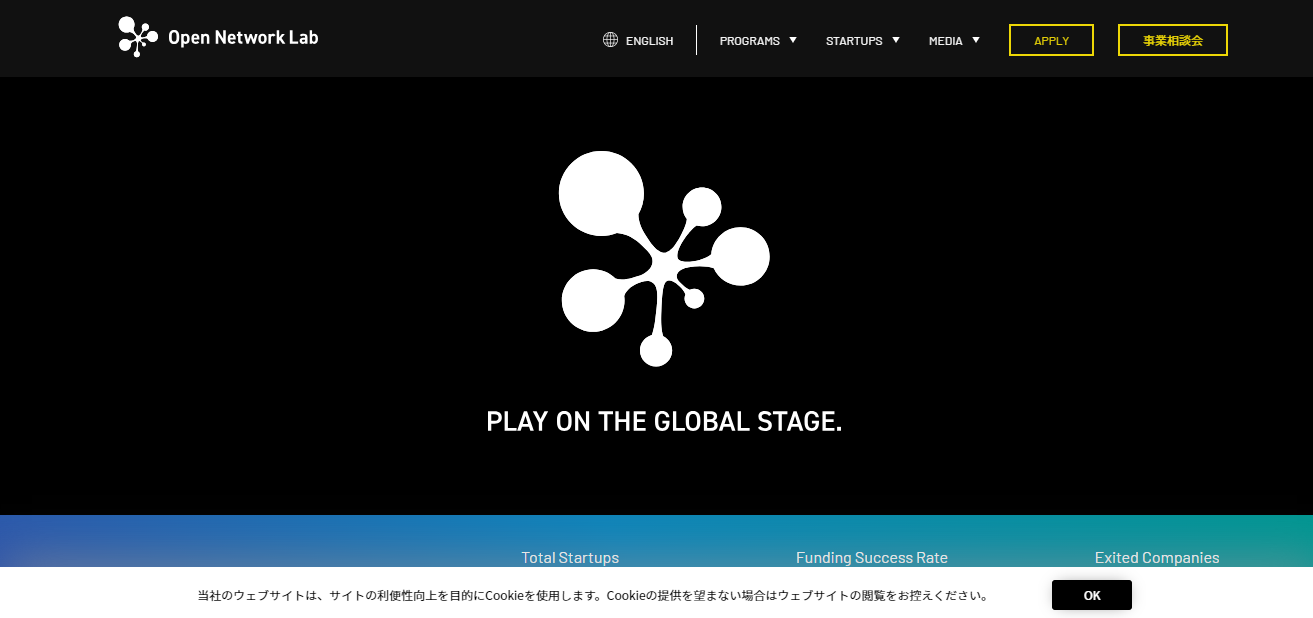Open the STARTUPS menu

pos(854,41)
